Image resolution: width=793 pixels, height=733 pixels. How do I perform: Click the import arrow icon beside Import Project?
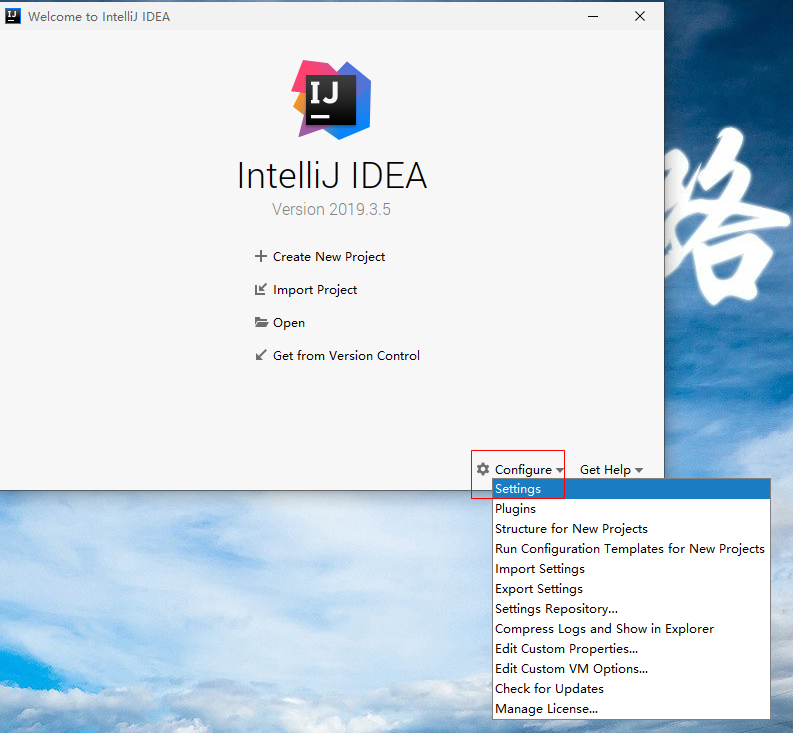click(260, 289)
